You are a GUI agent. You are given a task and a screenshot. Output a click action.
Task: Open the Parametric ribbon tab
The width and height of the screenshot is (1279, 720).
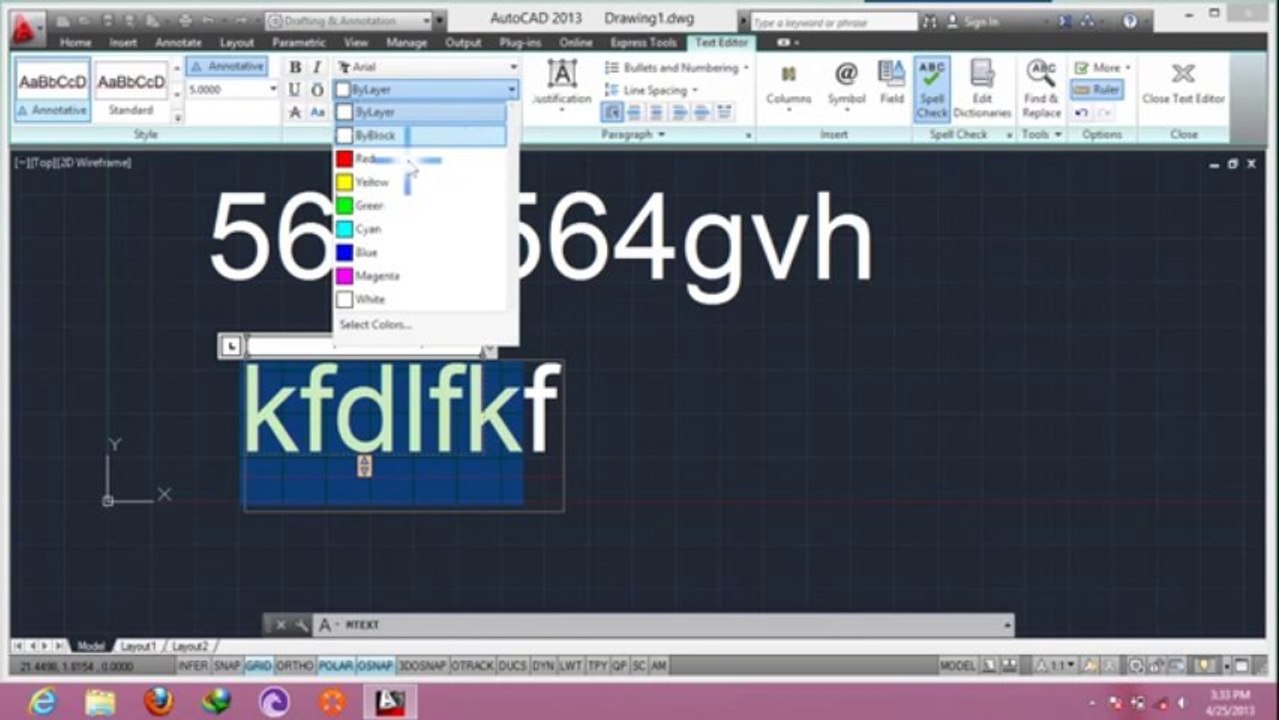coord(299,43)
